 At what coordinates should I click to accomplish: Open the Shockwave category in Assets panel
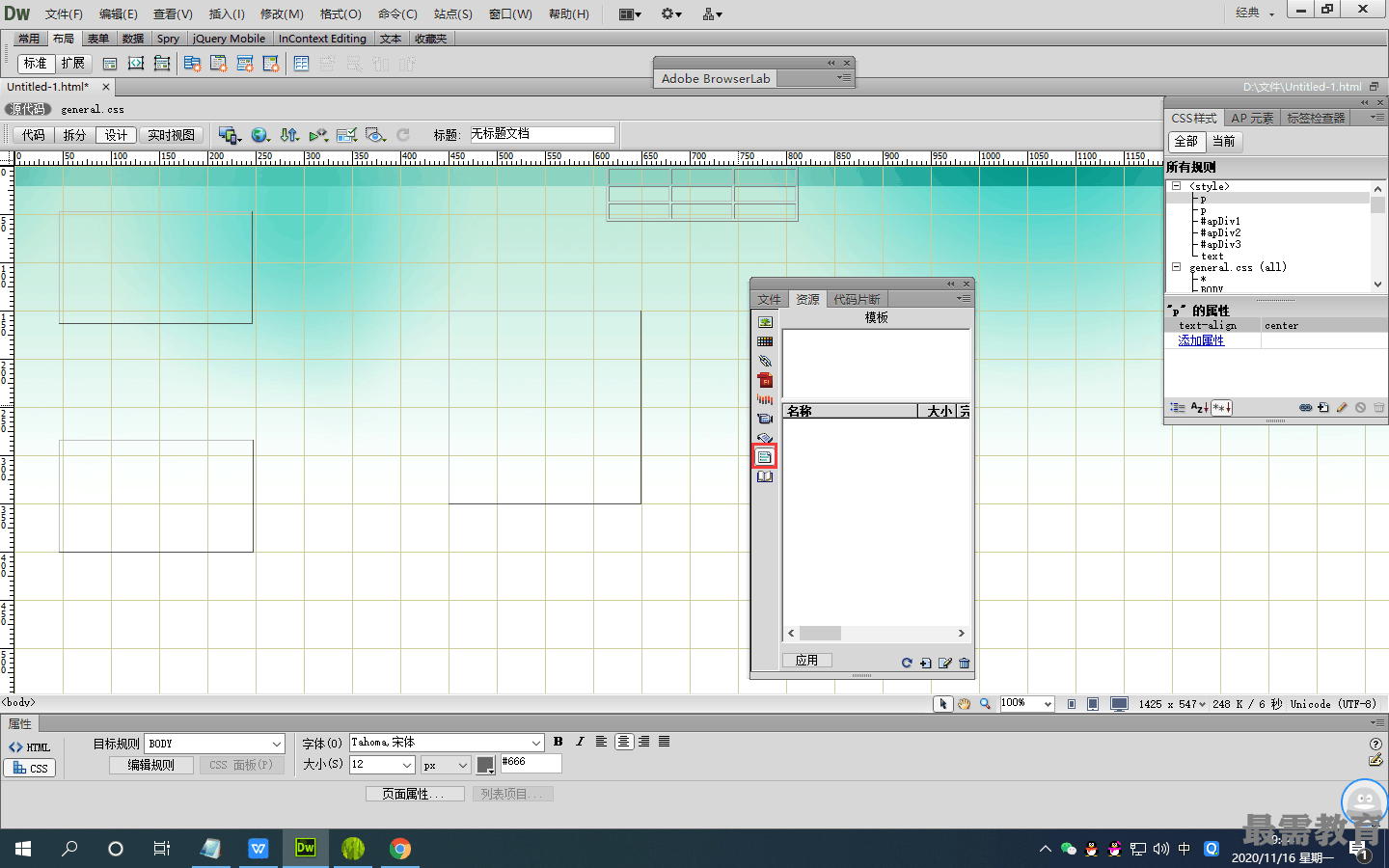[x=765, y=399]
